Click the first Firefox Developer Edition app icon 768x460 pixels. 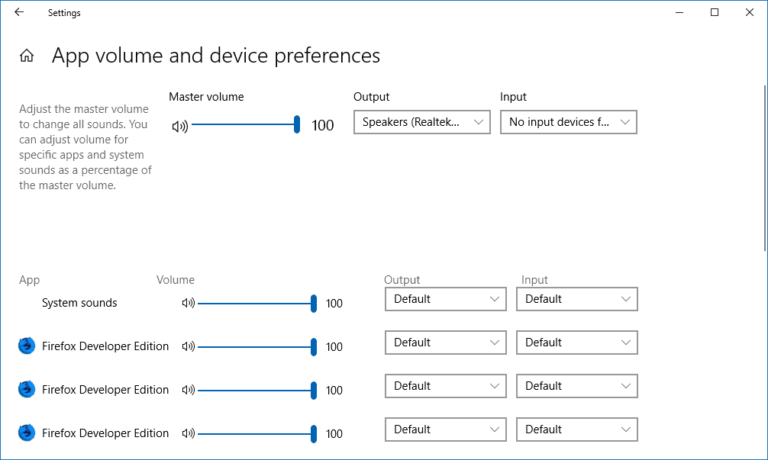point(27,346)
